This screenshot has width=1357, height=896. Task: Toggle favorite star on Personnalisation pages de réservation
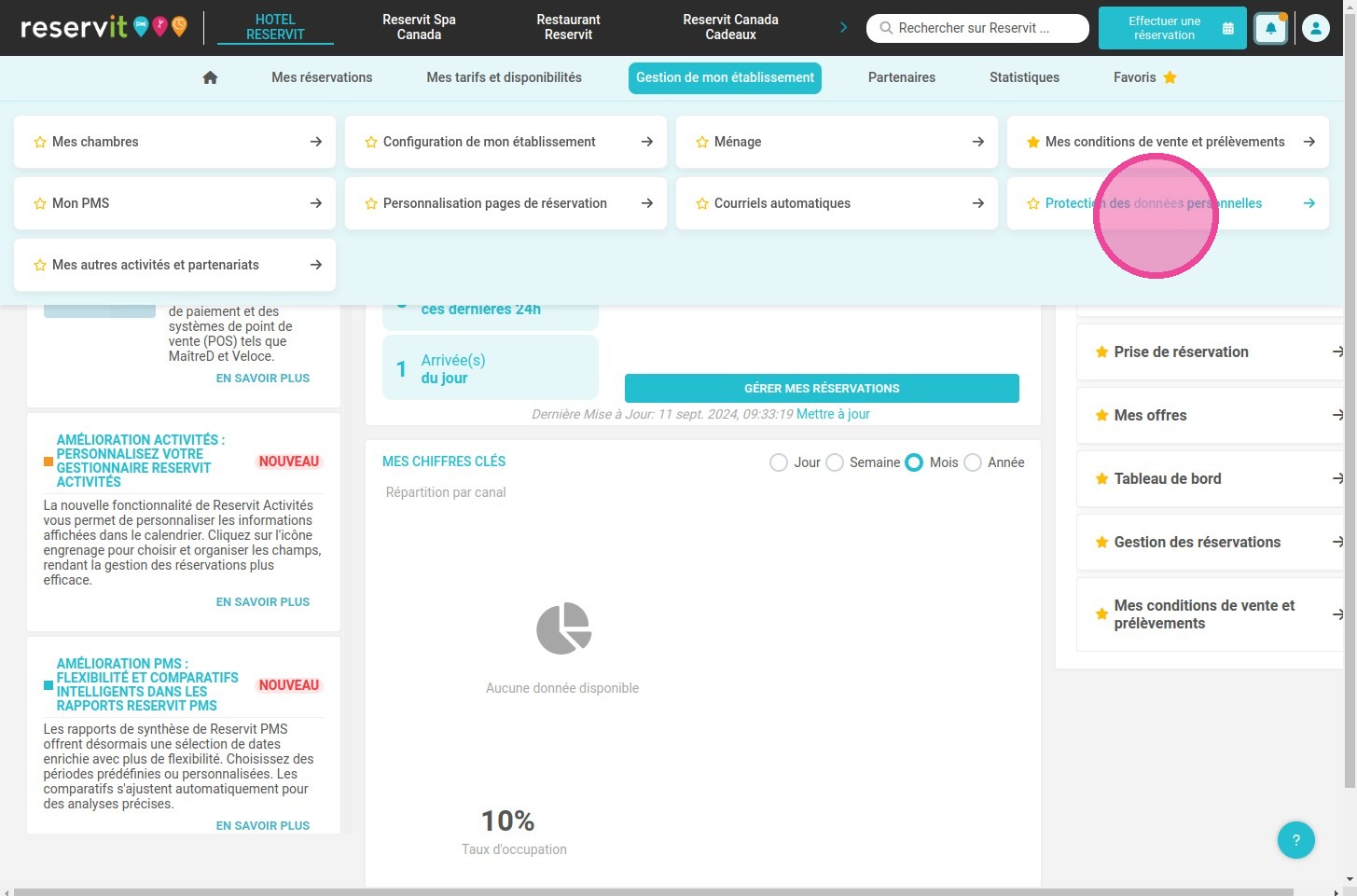[x=371, y=203]
